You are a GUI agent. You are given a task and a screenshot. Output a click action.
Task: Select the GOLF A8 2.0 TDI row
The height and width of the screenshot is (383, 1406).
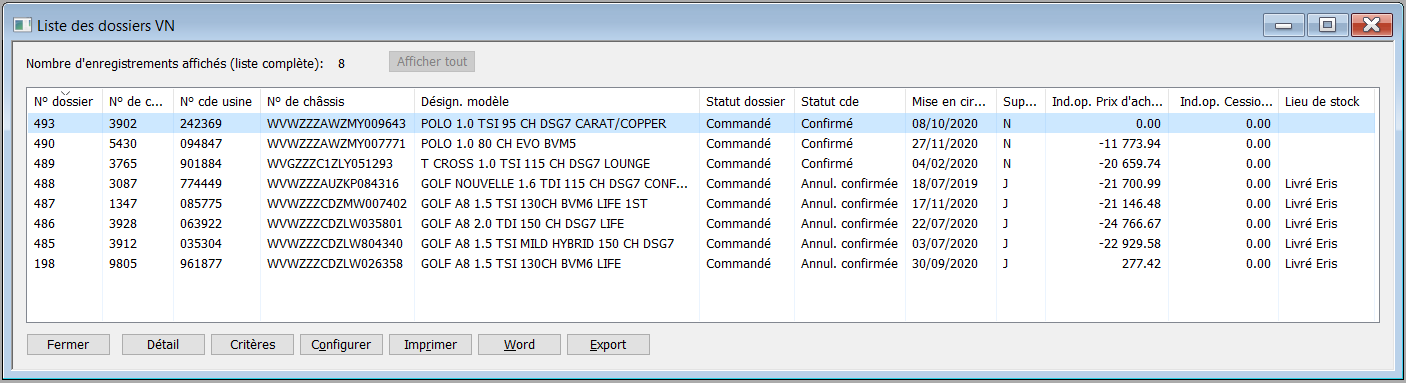tap(701, 223)
